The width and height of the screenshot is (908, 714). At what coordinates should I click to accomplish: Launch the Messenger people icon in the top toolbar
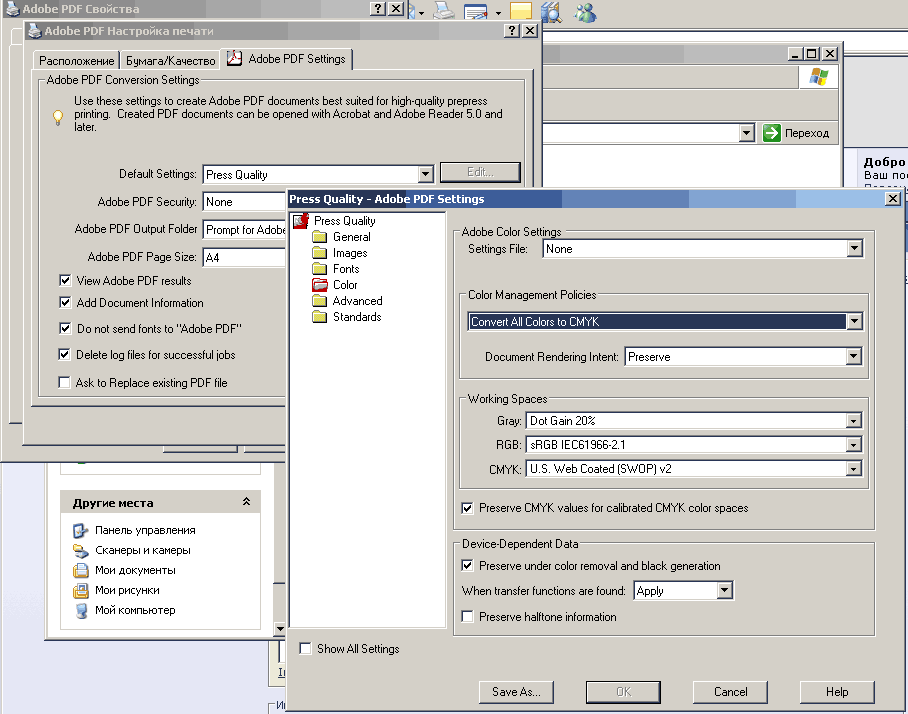585,12
